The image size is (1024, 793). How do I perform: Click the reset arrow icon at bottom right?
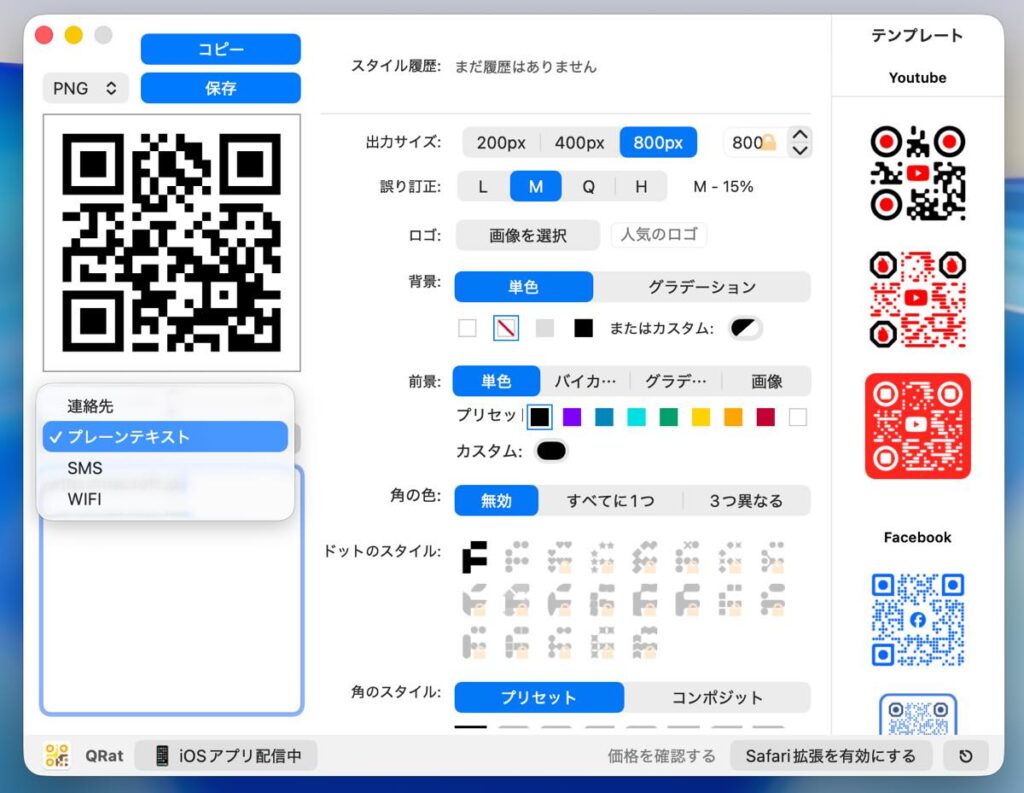tap(965, 756)
